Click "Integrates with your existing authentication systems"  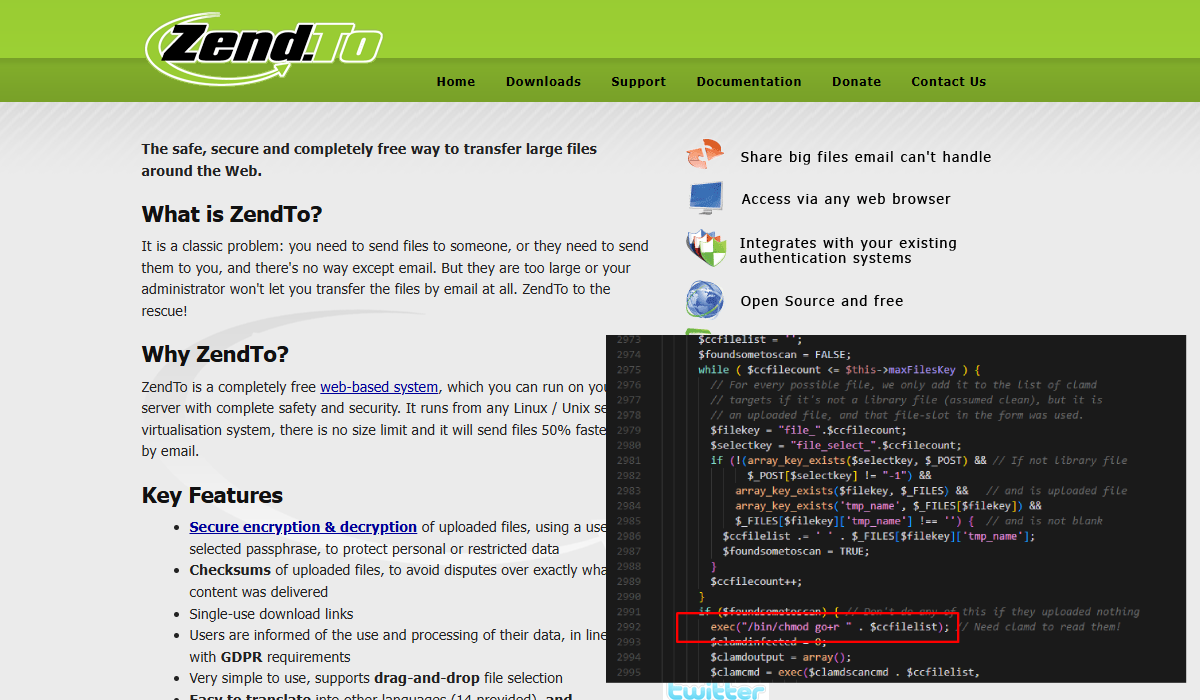click(x=848, y=250)
